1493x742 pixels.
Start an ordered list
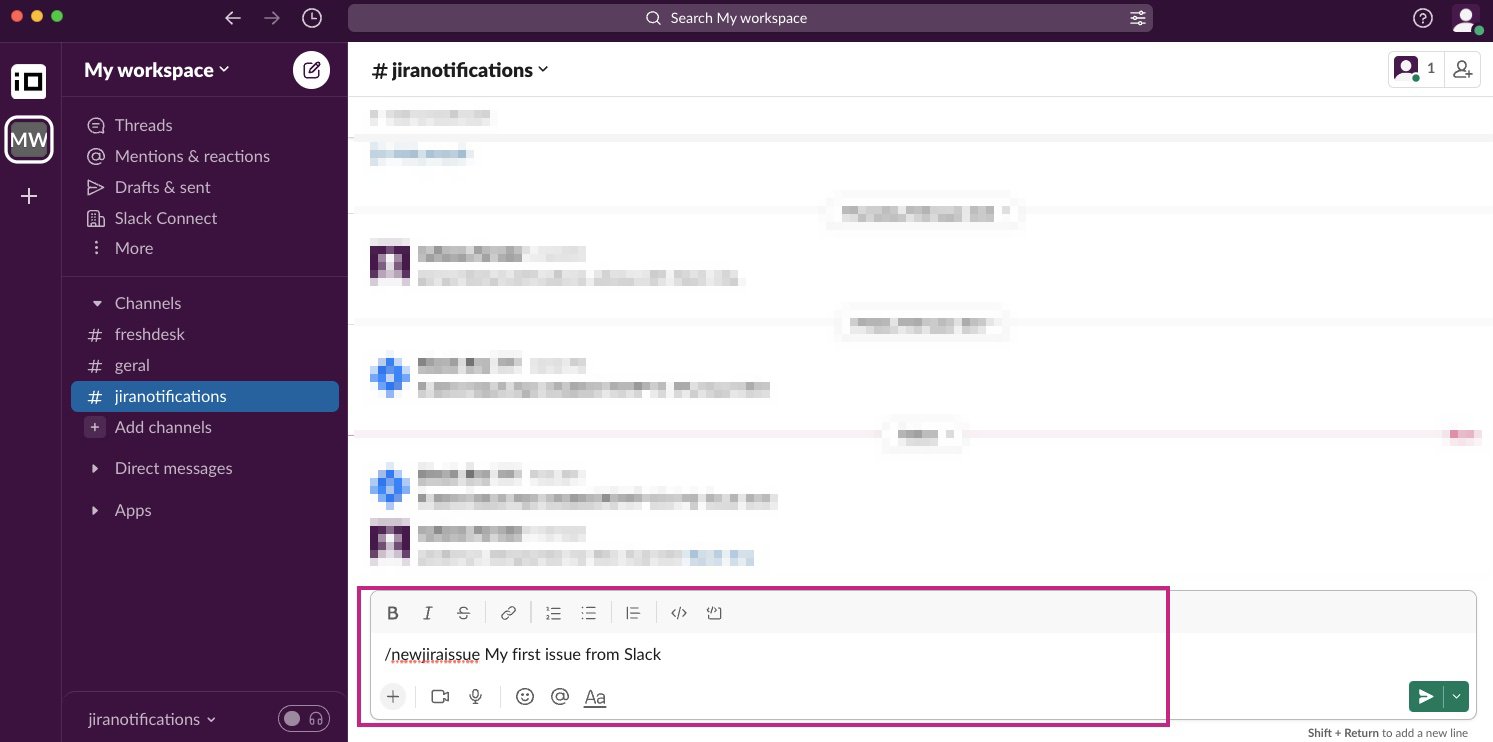click(x=553, y=613)
